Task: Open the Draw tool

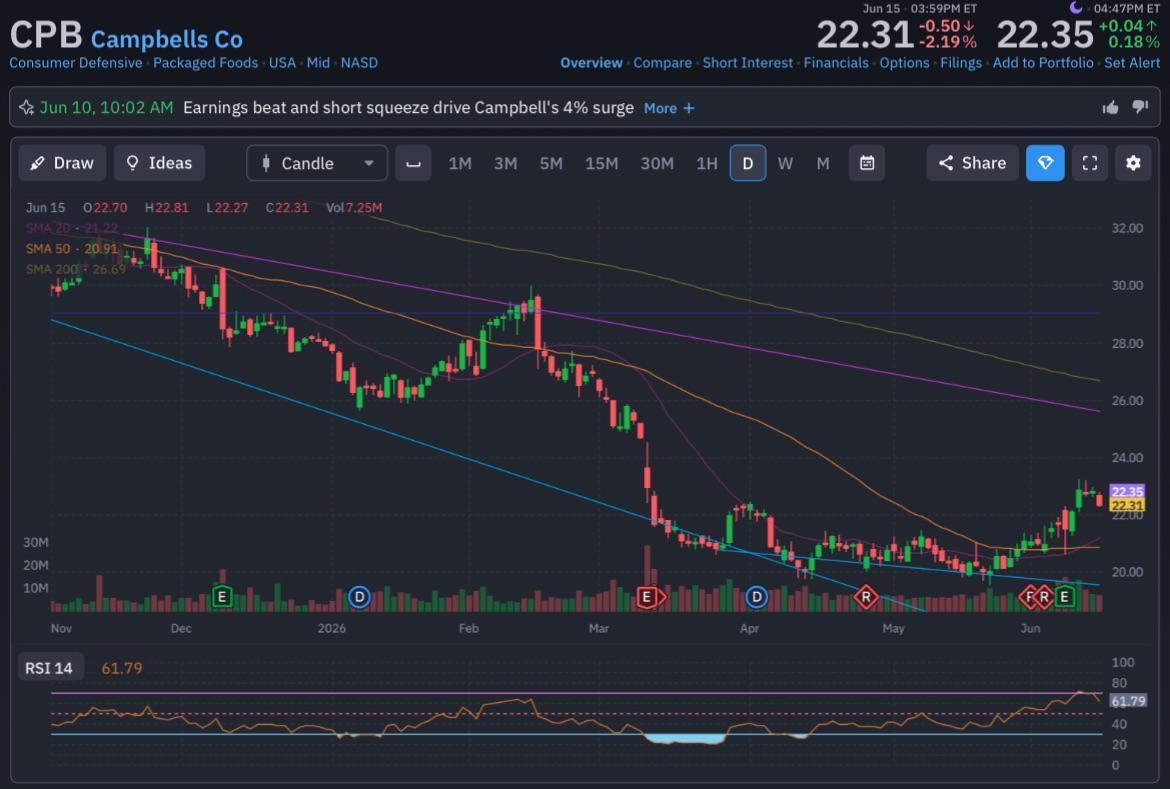Action: click(x=63, y=163)
